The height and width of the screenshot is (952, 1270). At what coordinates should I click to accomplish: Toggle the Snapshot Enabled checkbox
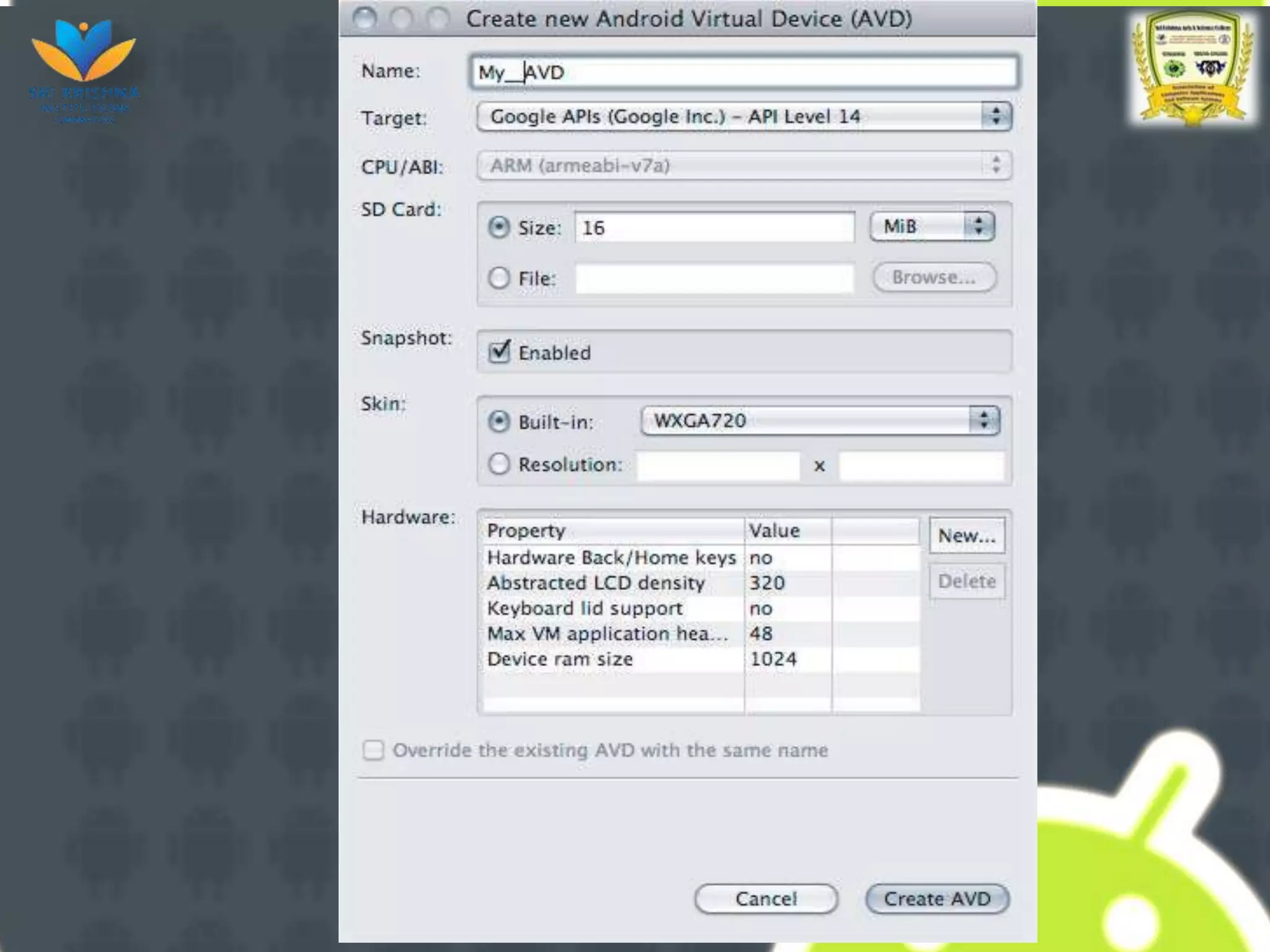(x=499, y=352)
